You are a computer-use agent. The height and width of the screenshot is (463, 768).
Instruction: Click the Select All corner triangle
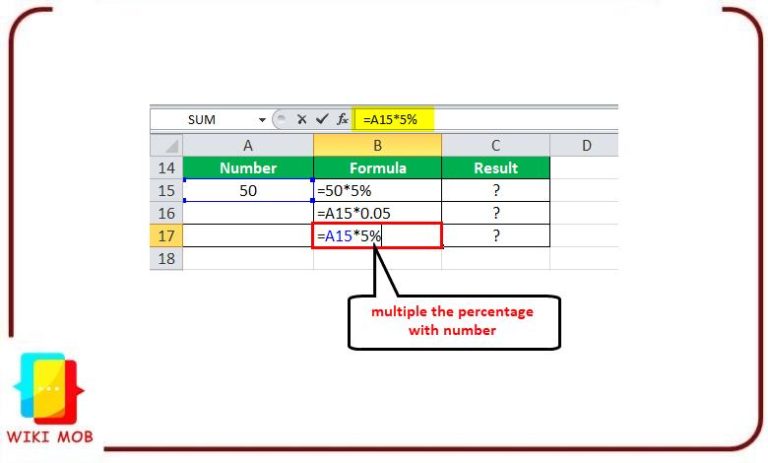(166, 145)
